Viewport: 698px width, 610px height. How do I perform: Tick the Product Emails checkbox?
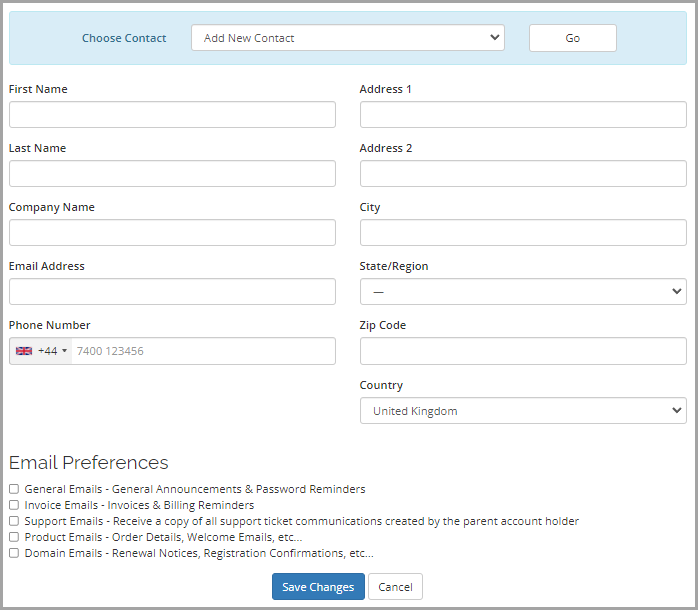point(14,537)
